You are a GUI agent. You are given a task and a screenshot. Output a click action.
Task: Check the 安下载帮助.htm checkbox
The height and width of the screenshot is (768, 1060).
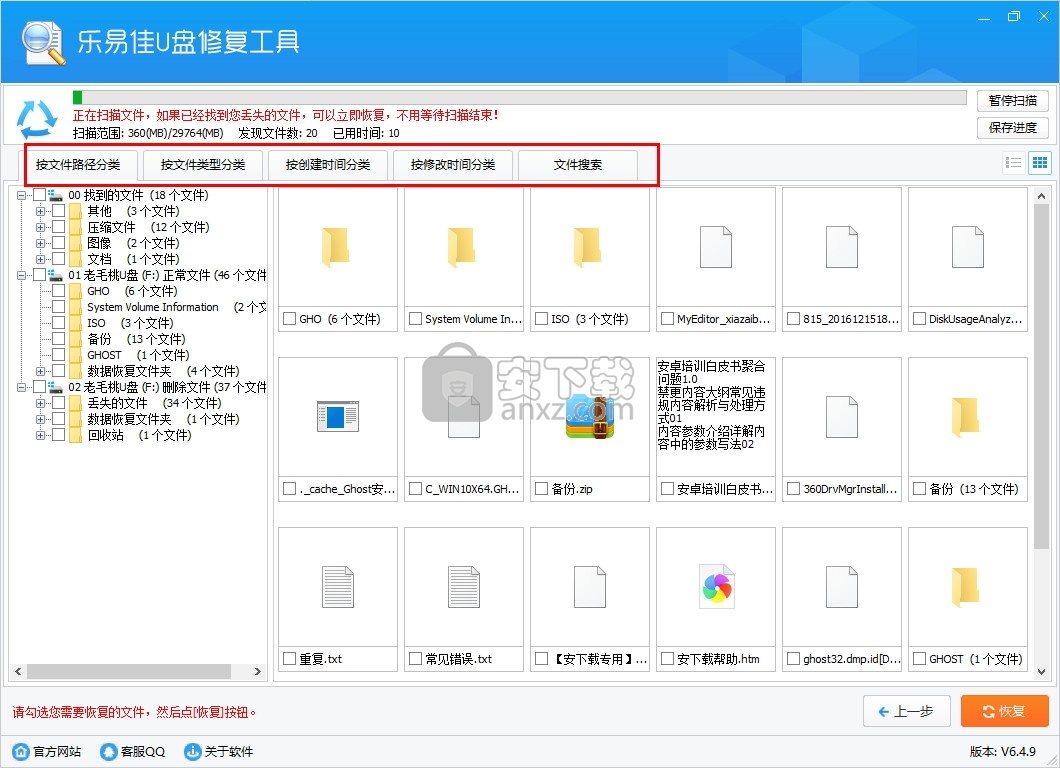click(x=667, y=658)
